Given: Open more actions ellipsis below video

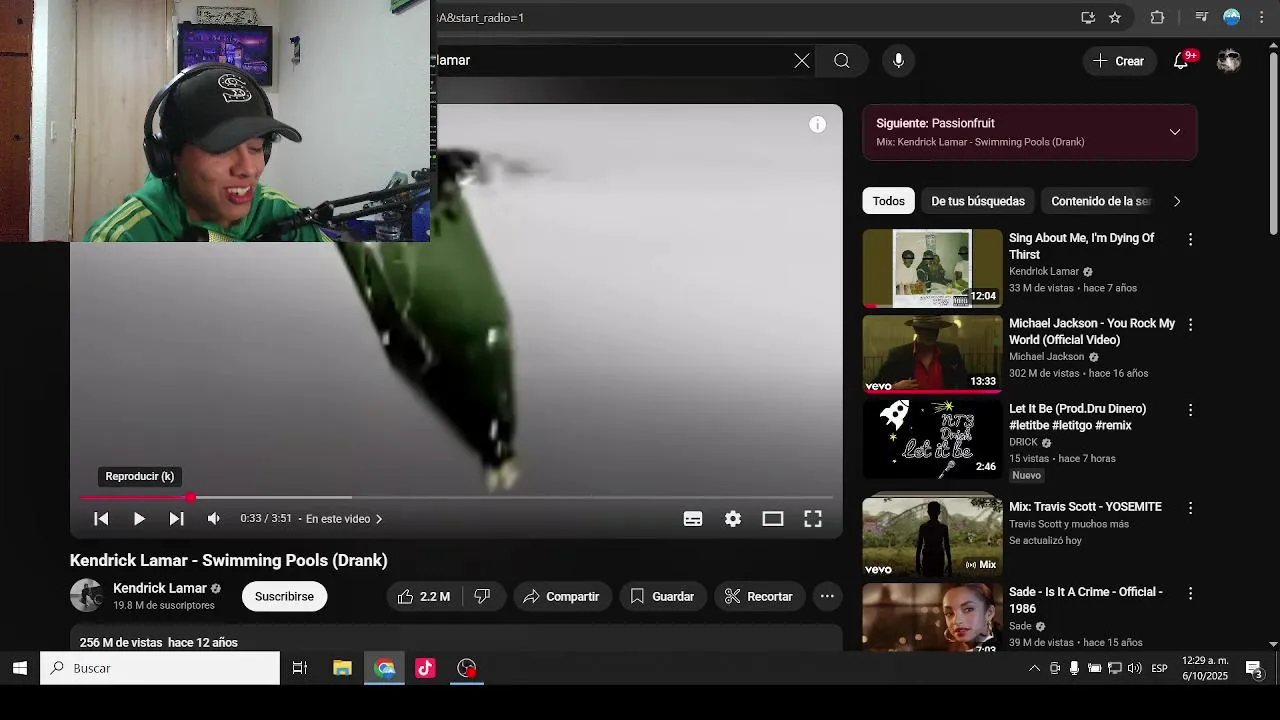Looking at the screenshot, I should pyautogui.click(x=827, y=596).
